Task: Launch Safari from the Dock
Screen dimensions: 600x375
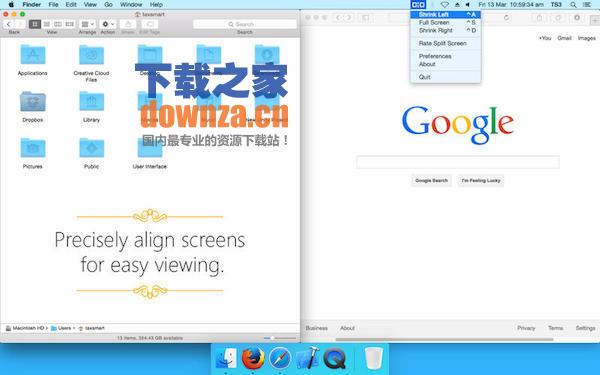Action: point(280,359)
